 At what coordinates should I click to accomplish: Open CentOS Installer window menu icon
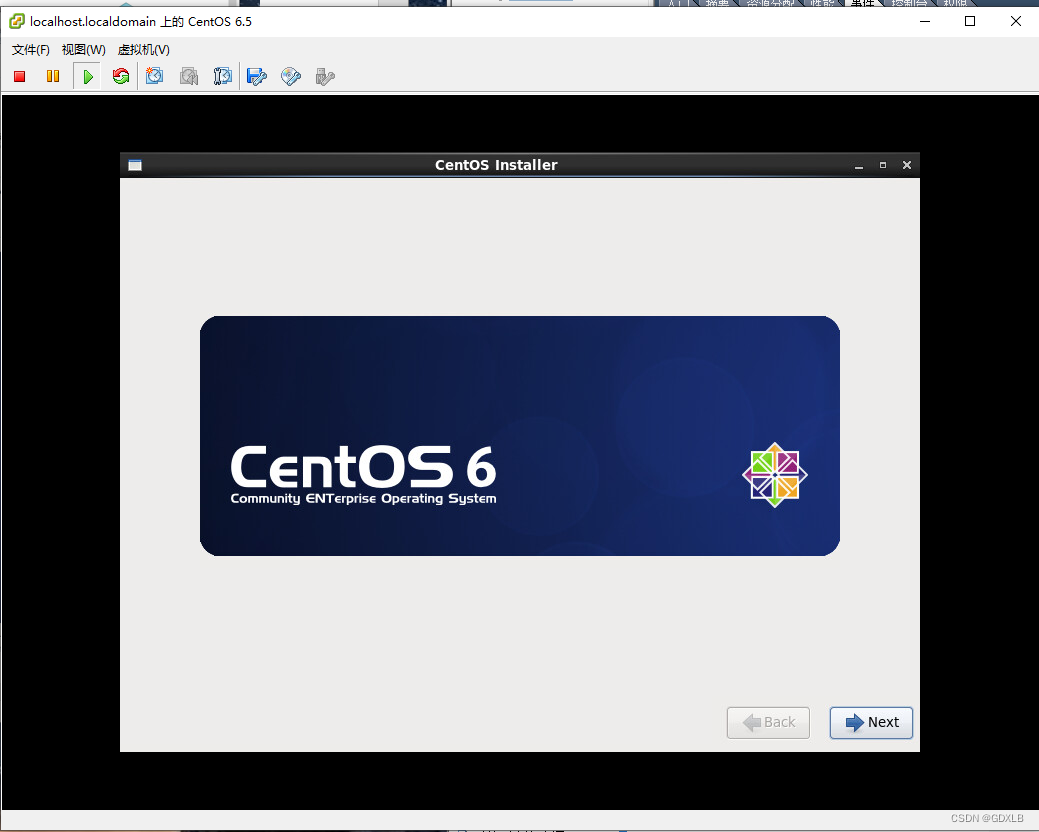pyautogui.click(x=135, y=165)
